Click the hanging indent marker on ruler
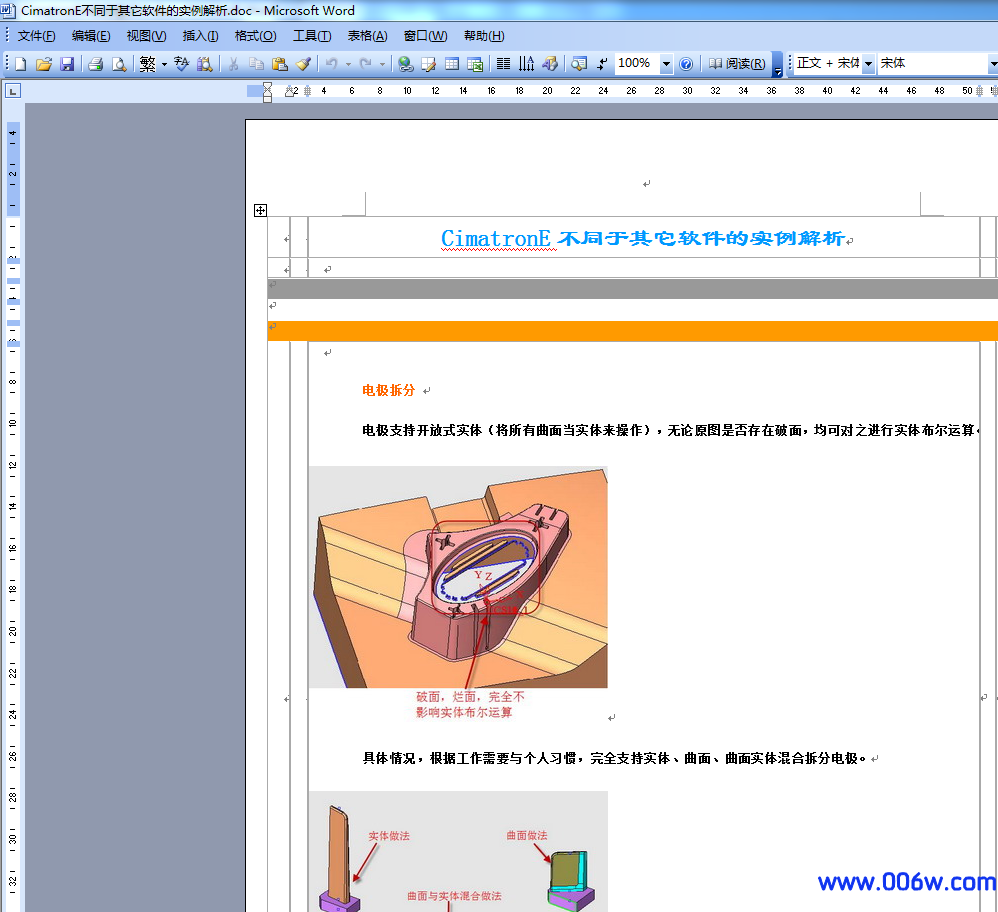The width and height of the screenshot is (998, 912). [267, 94]
